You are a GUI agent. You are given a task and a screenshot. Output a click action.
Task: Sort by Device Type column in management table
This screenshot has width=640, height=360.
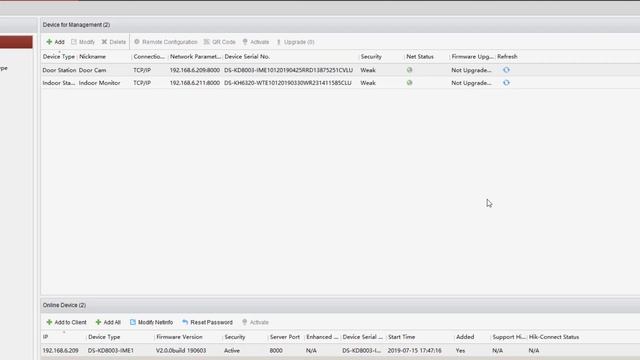[x=59, y=57]
